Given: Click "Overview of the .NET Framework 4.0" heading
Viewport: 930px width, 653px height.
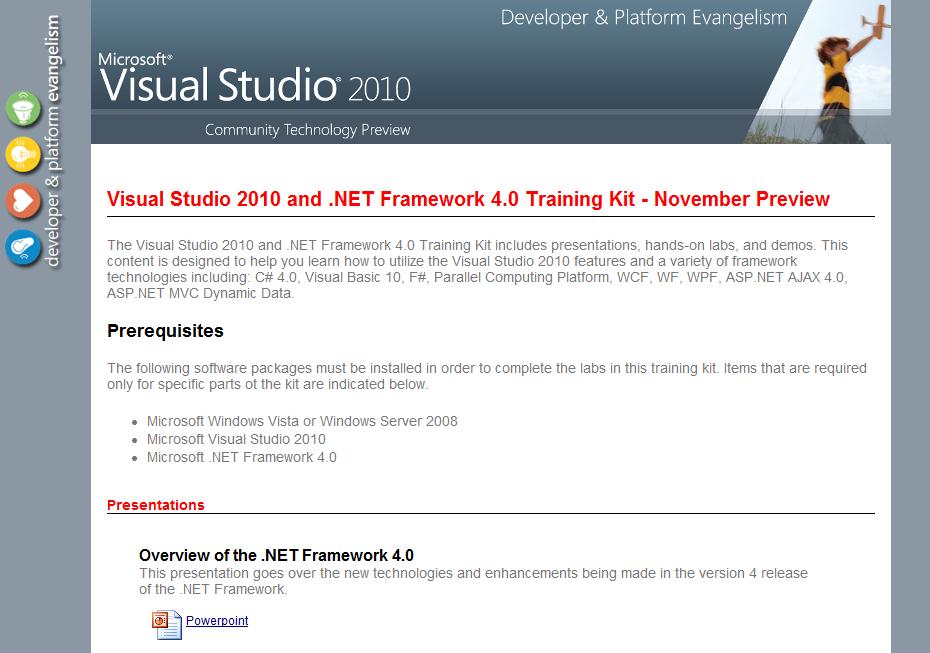Looking at the screenshot, I should tap(276, 555).
